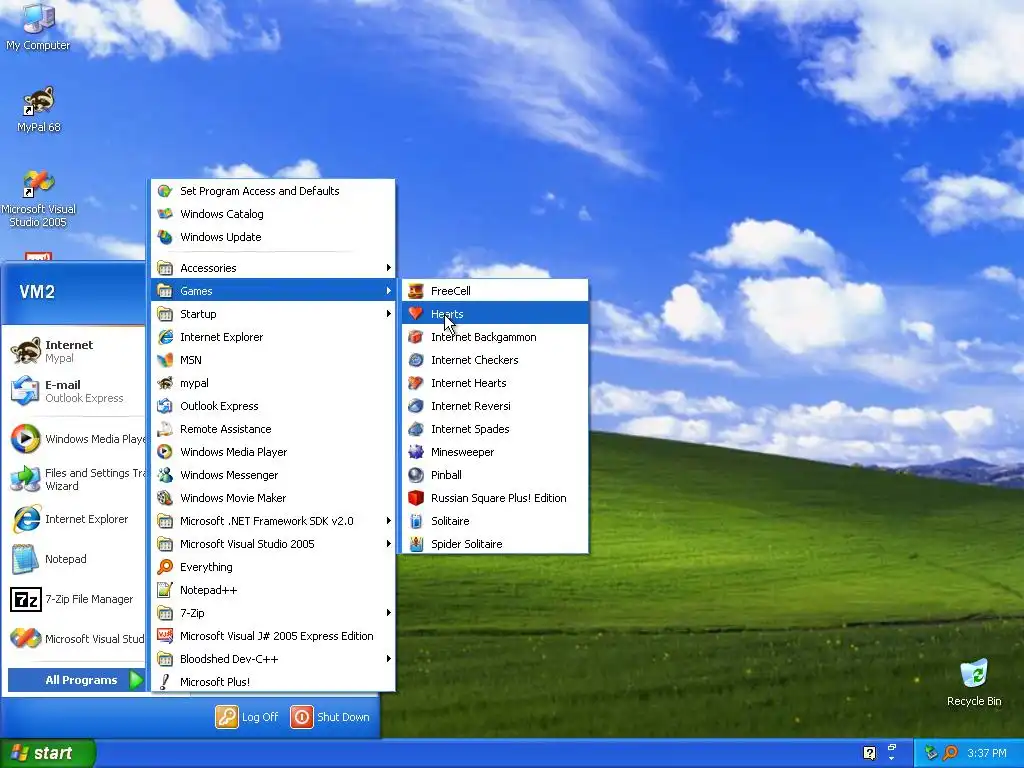The image size is (1024, 768).
Task: Expand the Accessories submenu arrow
Action: (x=388, y=268)
